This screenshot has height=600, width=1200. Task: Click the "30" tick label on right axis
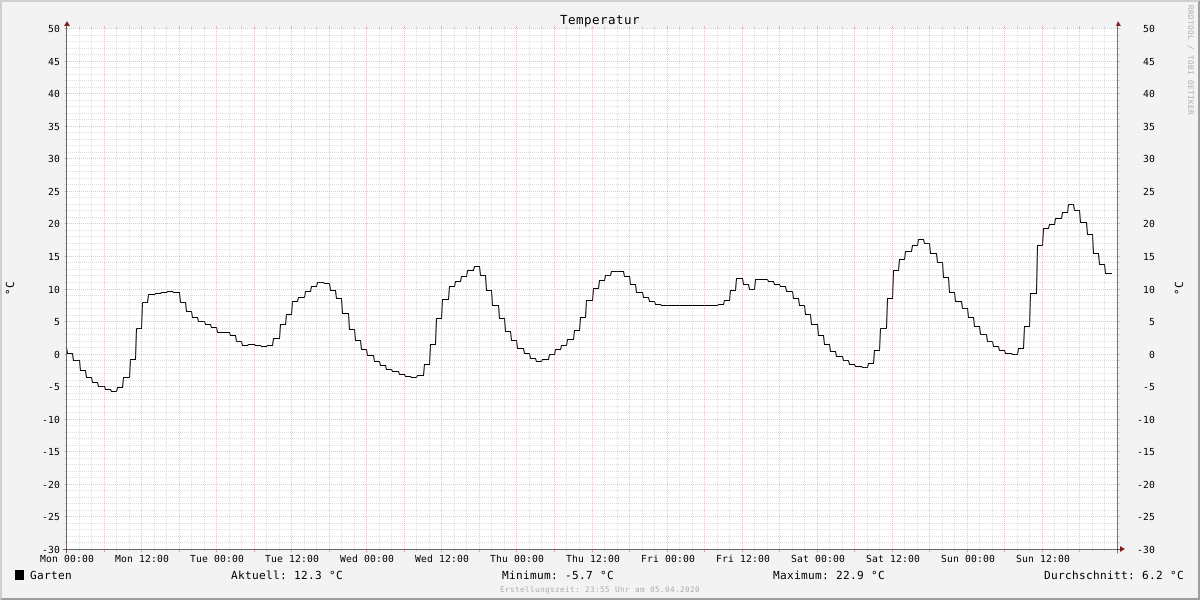1149,159
